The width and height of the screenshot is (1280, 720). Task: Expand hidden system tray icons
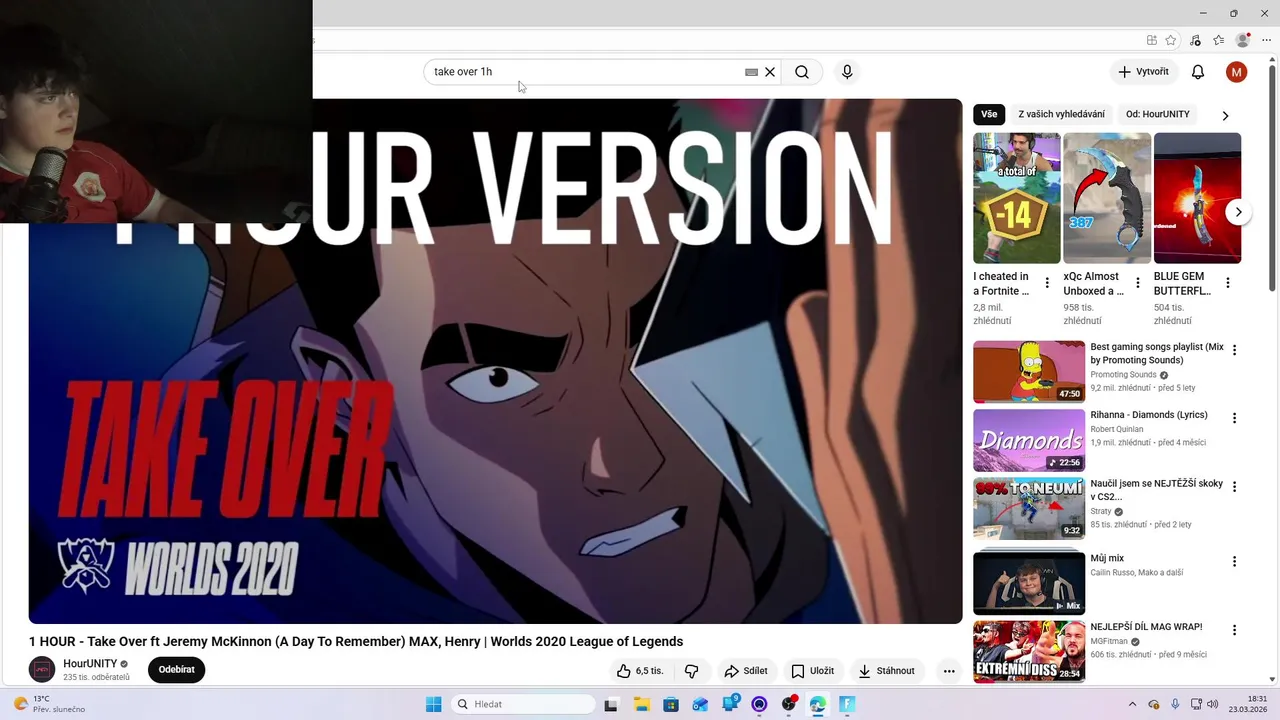click(x=1132, y=704)
